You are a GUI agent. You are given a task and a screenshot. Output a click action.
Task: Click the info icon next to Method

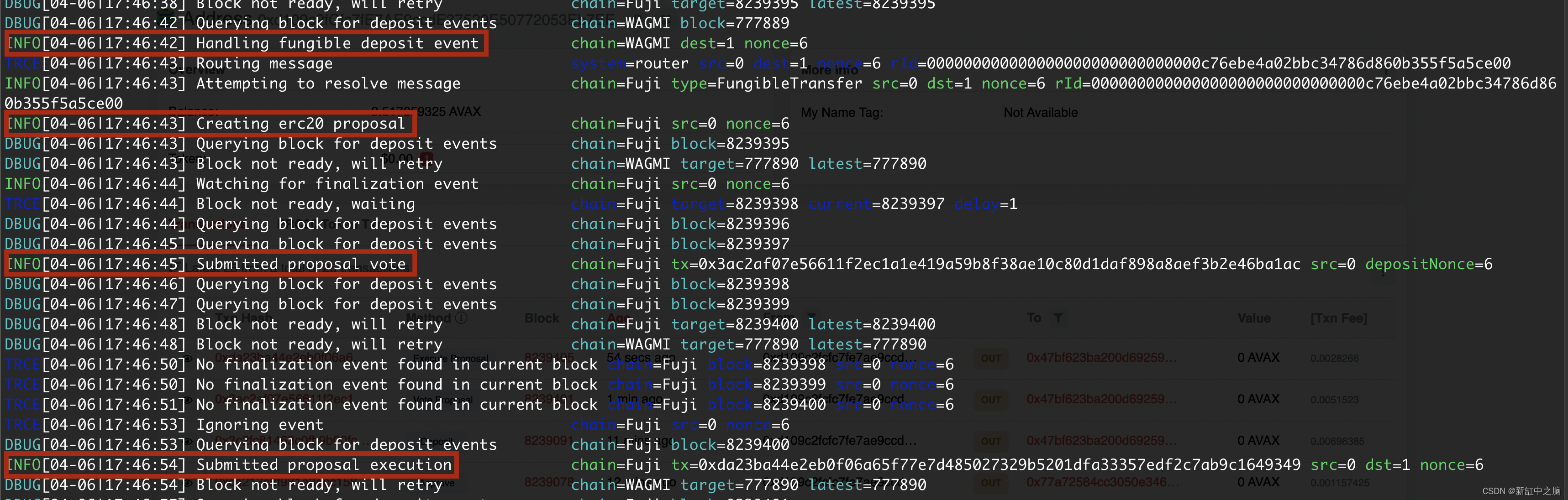[x=461, y=318]
